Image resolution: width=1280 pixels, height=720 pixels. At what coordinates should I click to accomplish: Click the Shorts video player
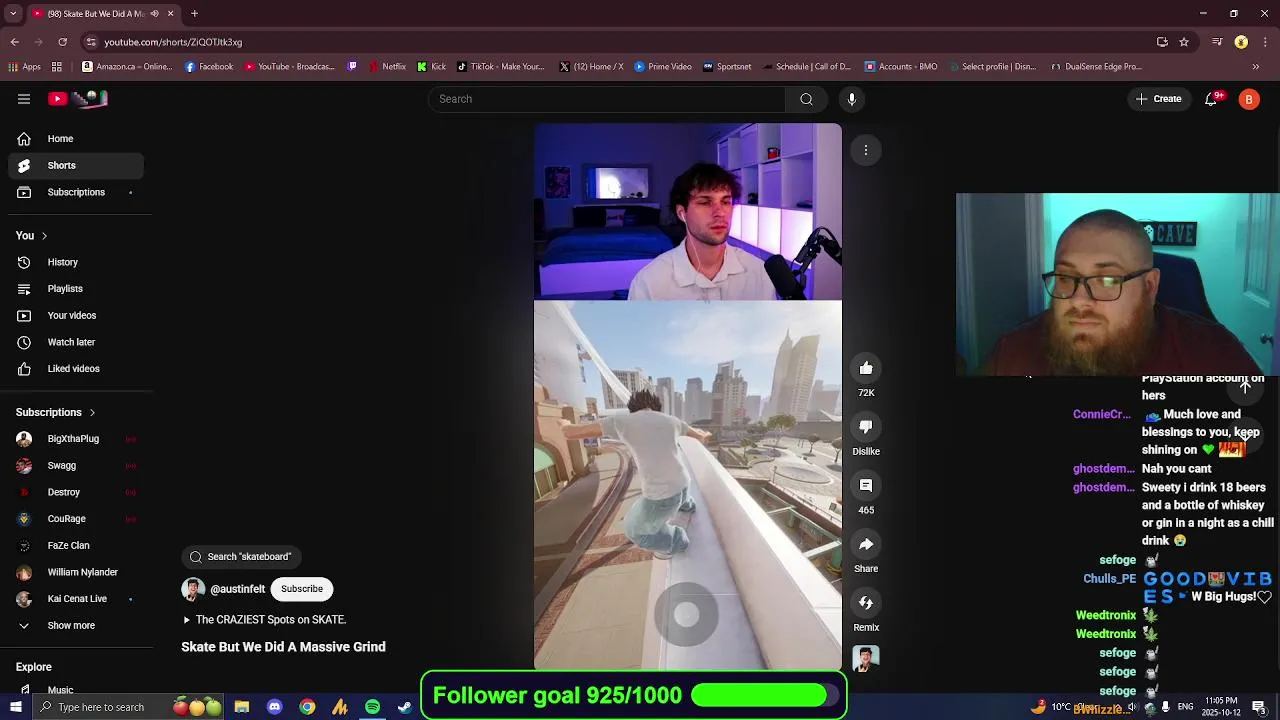tap(688, 397)
